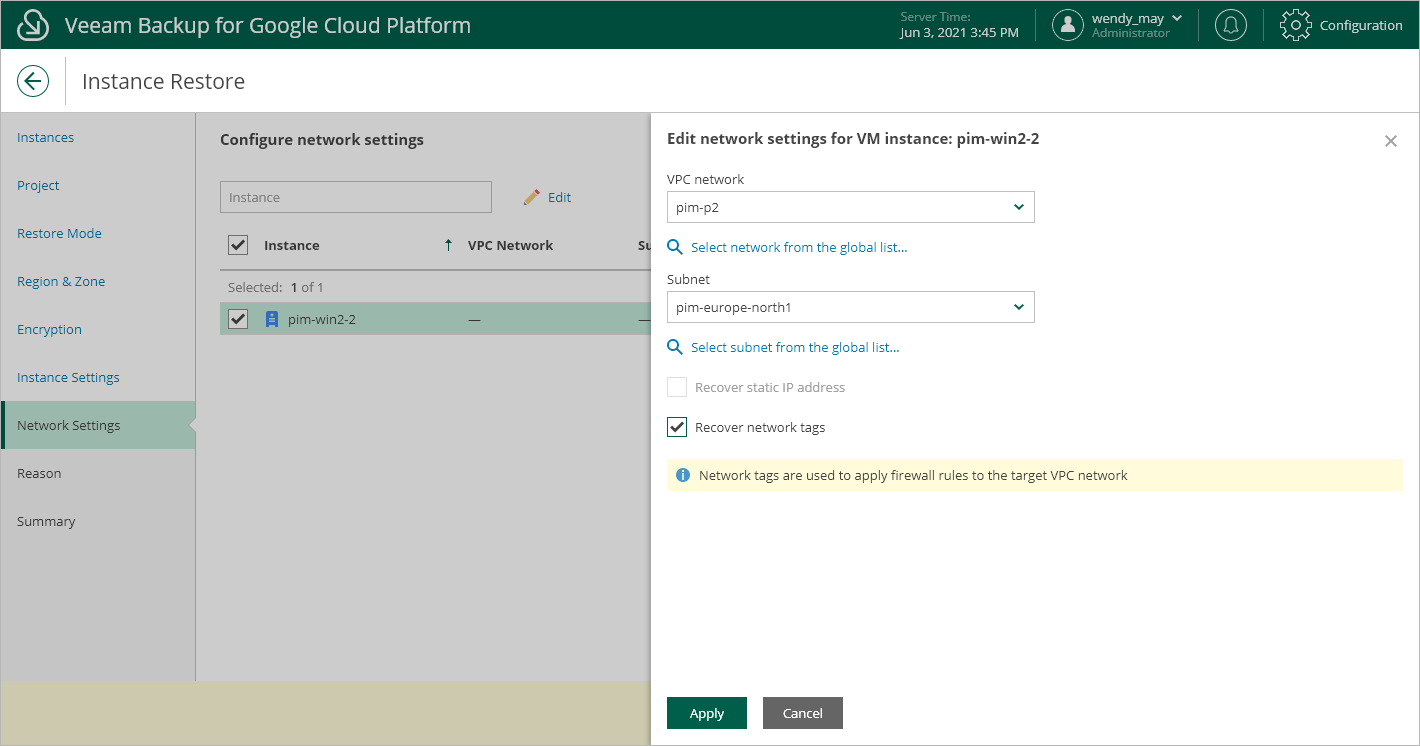Screen dimensions: 1420x746
Task: Go to the Reason step
Action: coord(39,473)
